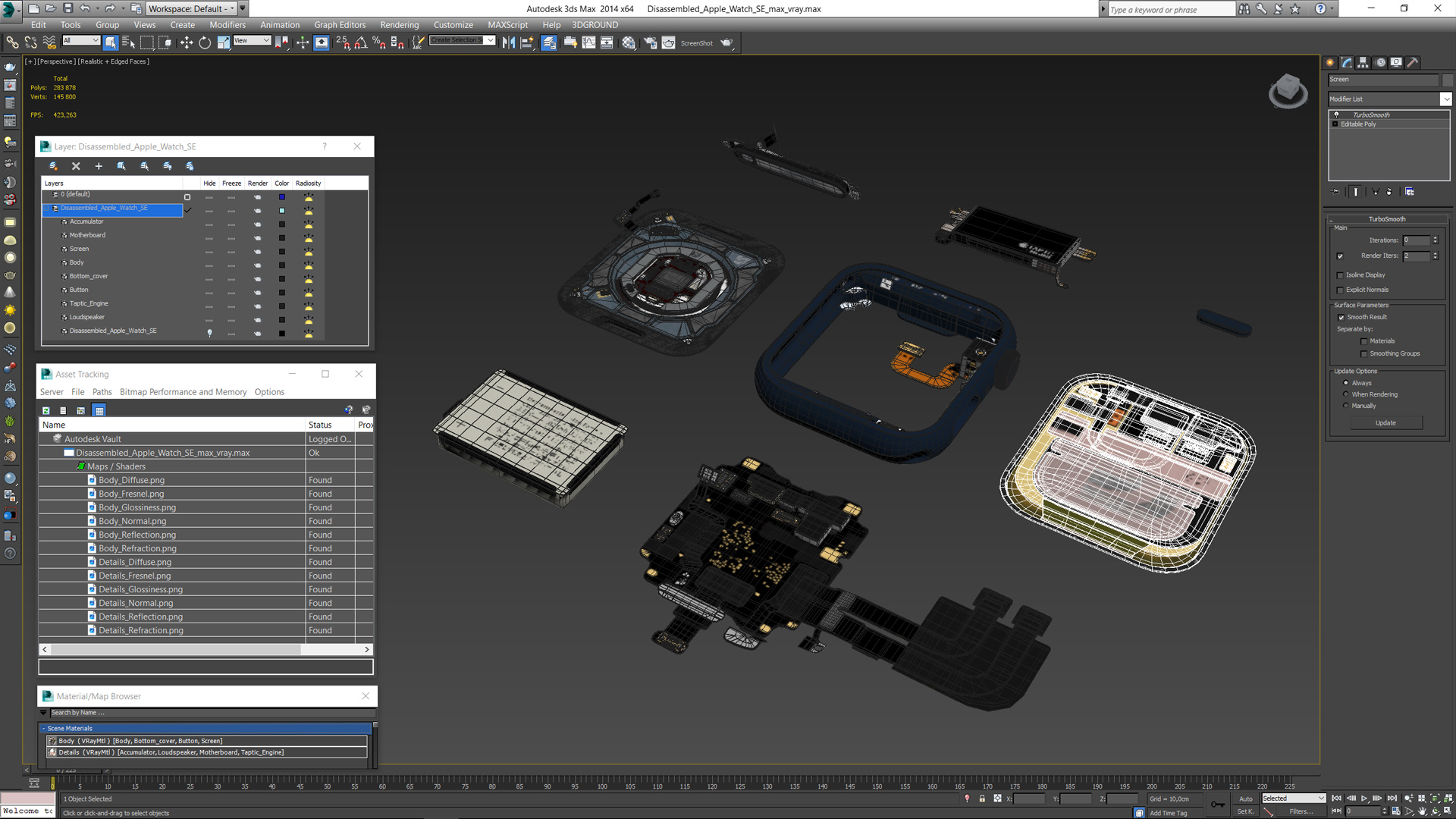1456x819 pixels.
Task: Click the Filters... button
Action: (1301, 811)
